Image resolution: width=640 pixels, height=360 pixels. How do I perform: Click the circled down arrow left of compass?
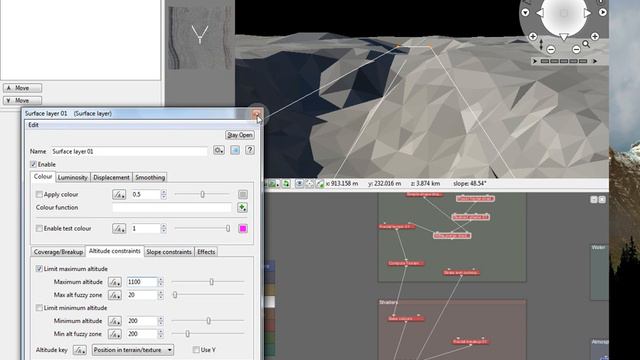[525, 13]
